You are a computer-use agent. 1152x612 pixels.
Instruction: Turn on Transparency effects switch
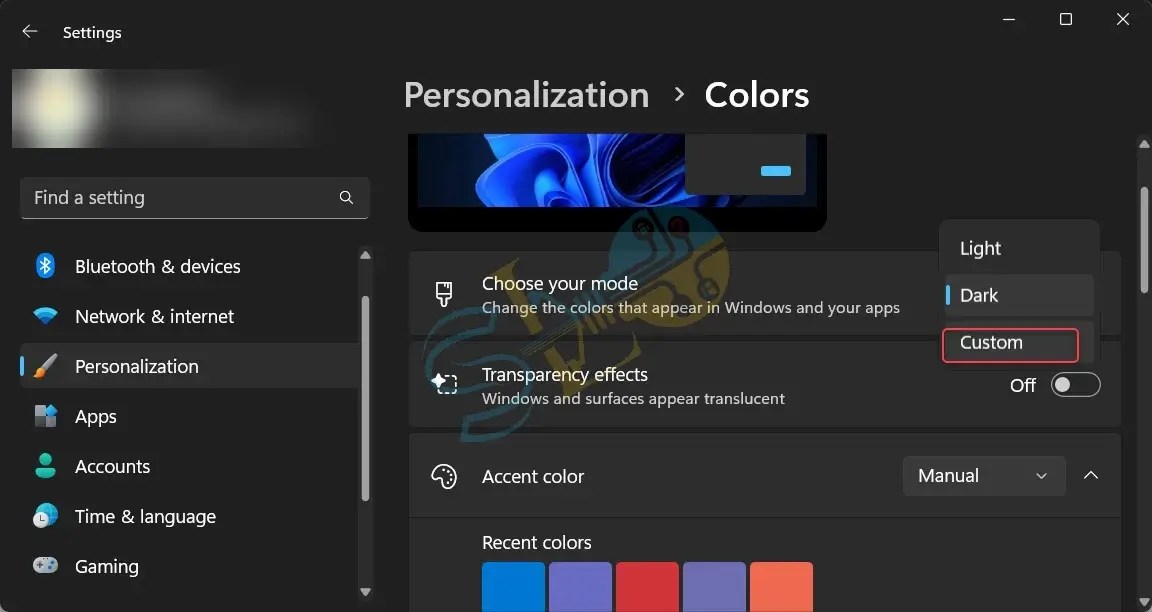1075,385
